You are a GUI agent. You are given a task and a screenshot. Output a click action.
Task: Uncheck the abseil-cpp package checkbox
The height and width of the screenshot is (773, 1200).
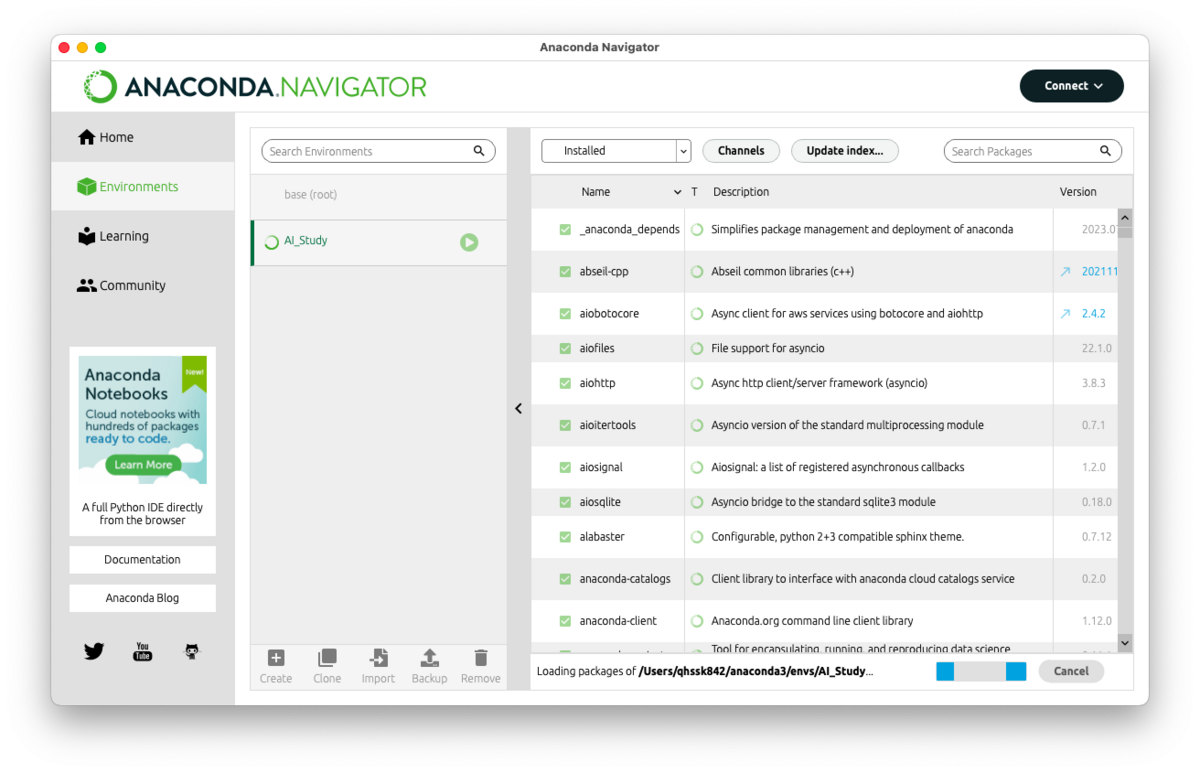(565, 272)
